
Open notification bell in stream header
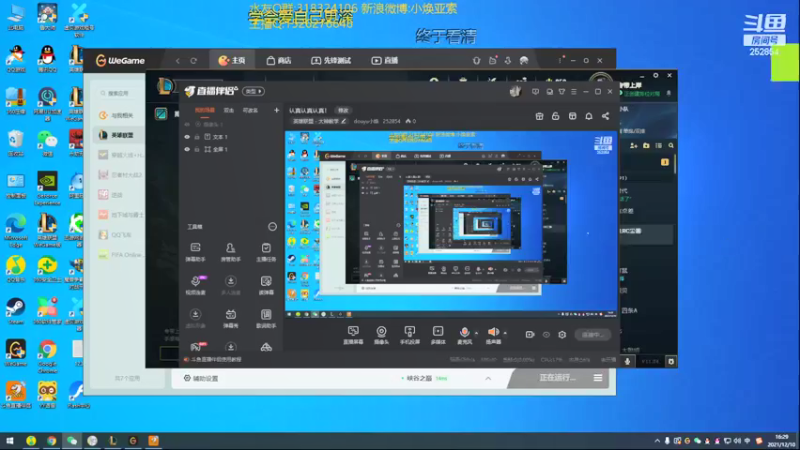(589, 116)
